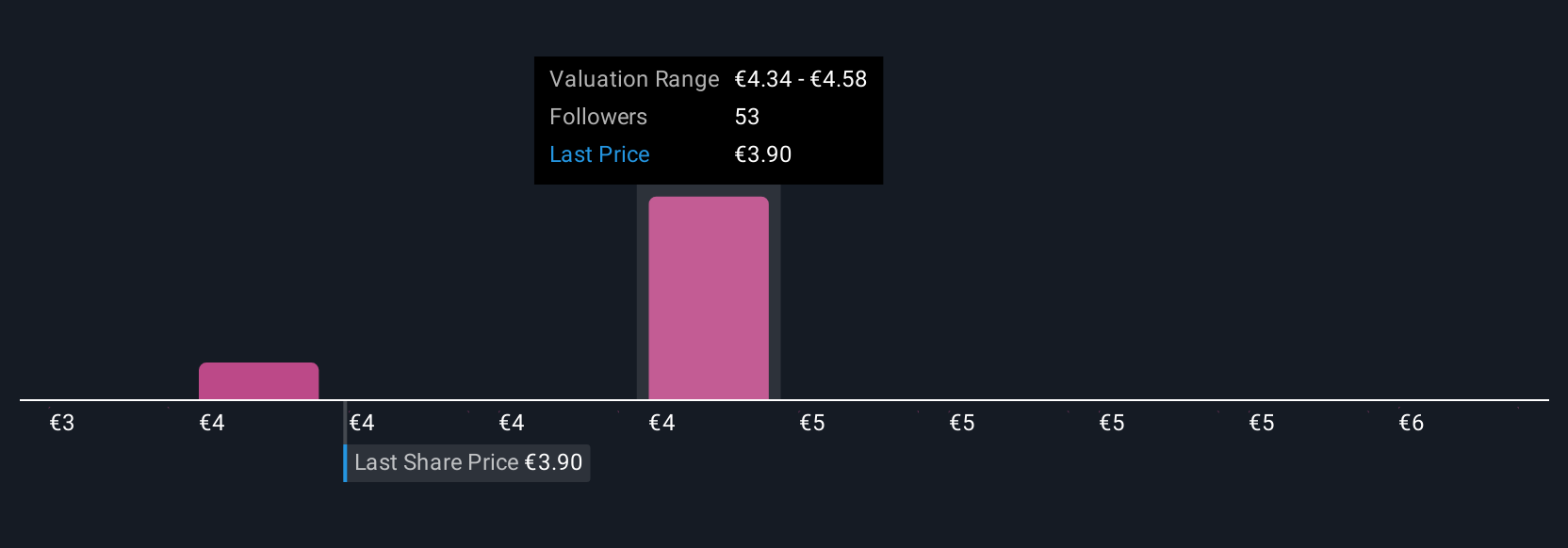Screen dimensions: 1568x548
Task: Click the €4 label beneath the tall bar
Action: pos(662,423)
